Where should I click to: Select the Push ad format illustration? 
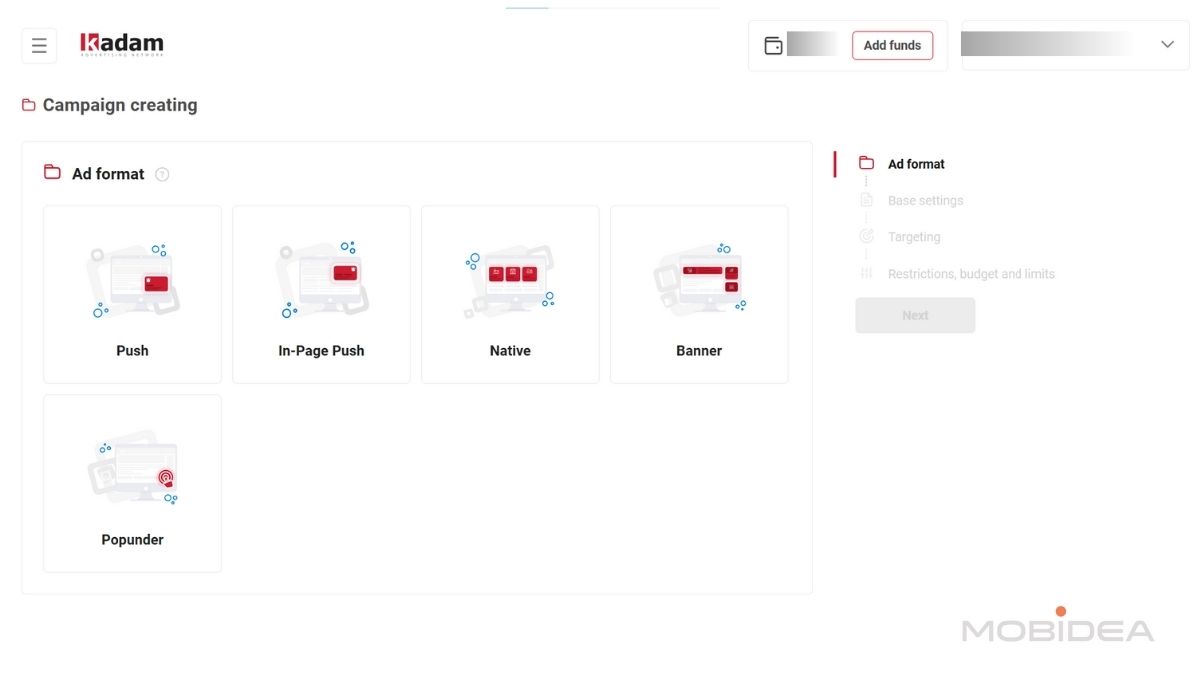pyautogui.click(x=132, y=281)
